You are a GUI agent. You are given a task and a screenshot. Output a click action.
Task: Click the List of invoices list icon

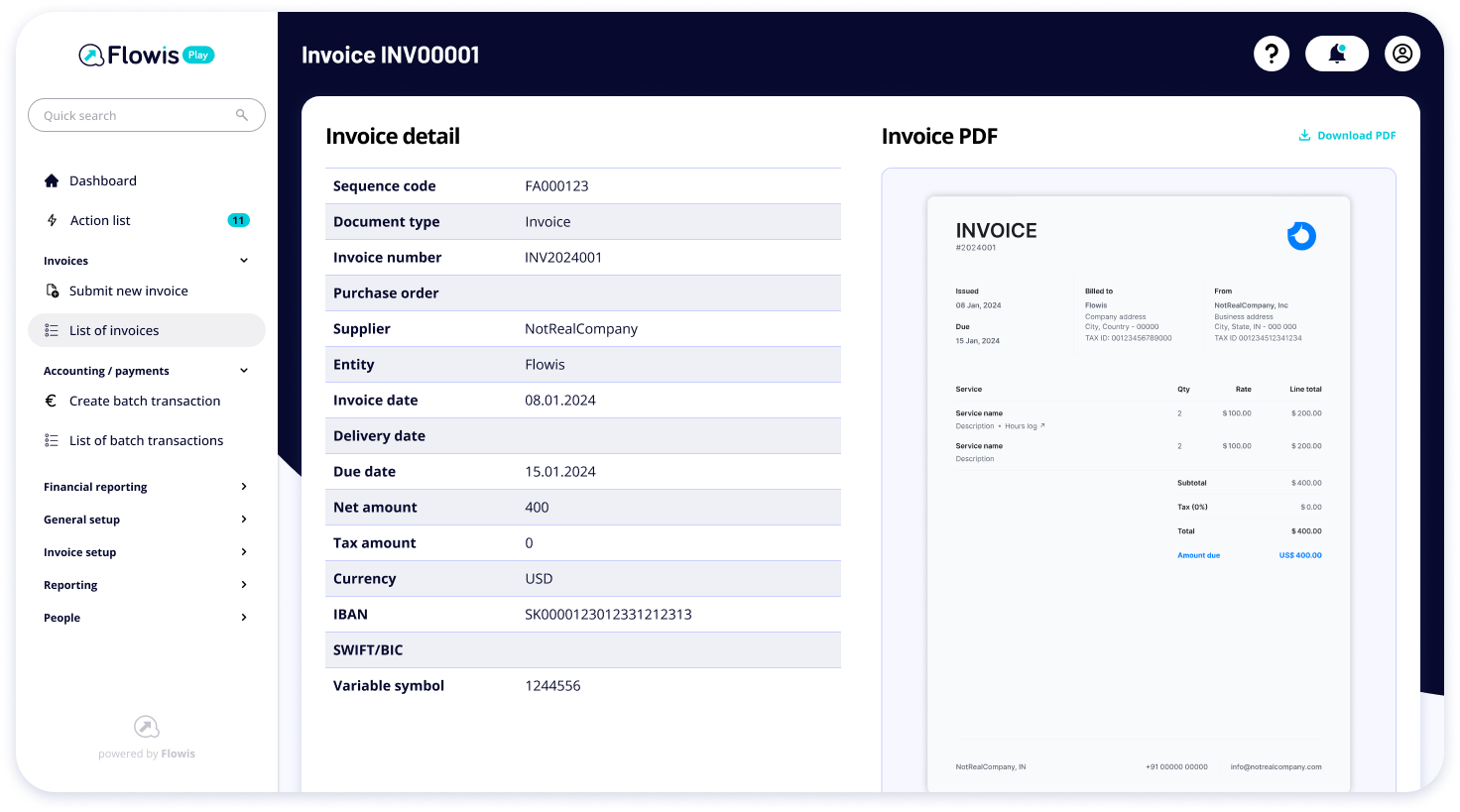(x=52, y=330)
